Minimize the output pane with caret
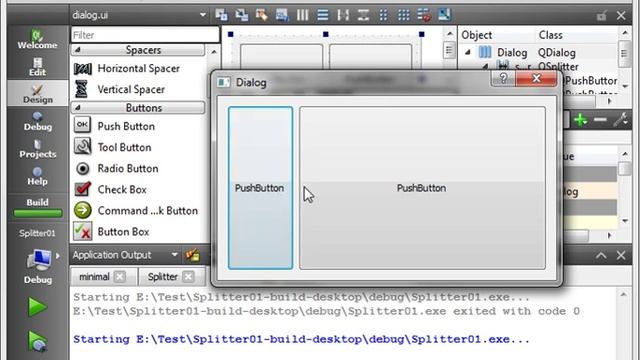The height and width of the screenshot is (360, 640). click(x=601, y=256)
